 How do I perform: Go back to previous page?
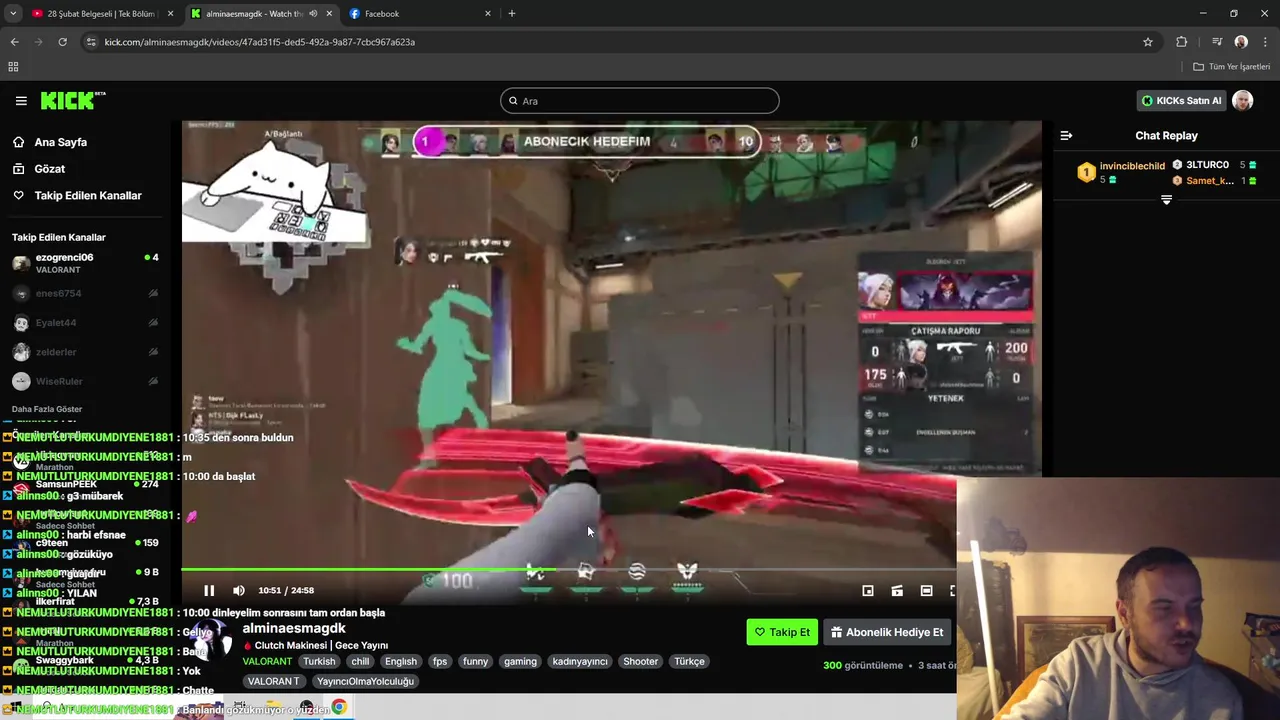[x=14, y=42]
